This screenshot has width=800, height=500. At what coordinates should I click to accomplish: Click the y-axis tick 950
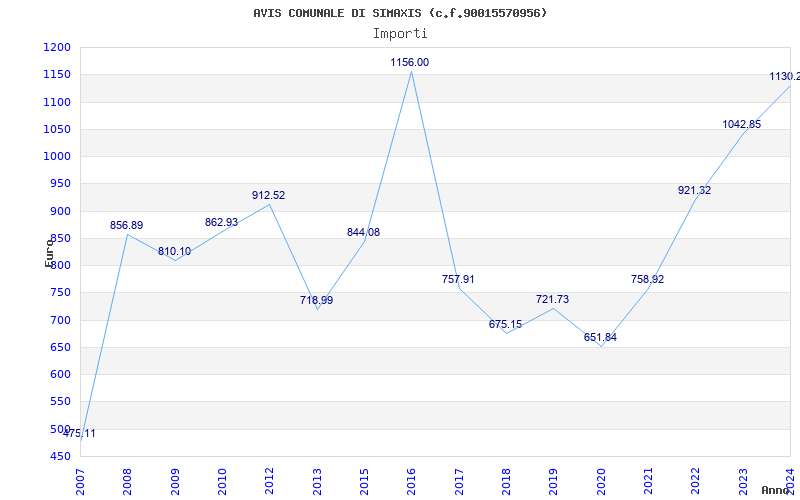(x=60, y=184)
